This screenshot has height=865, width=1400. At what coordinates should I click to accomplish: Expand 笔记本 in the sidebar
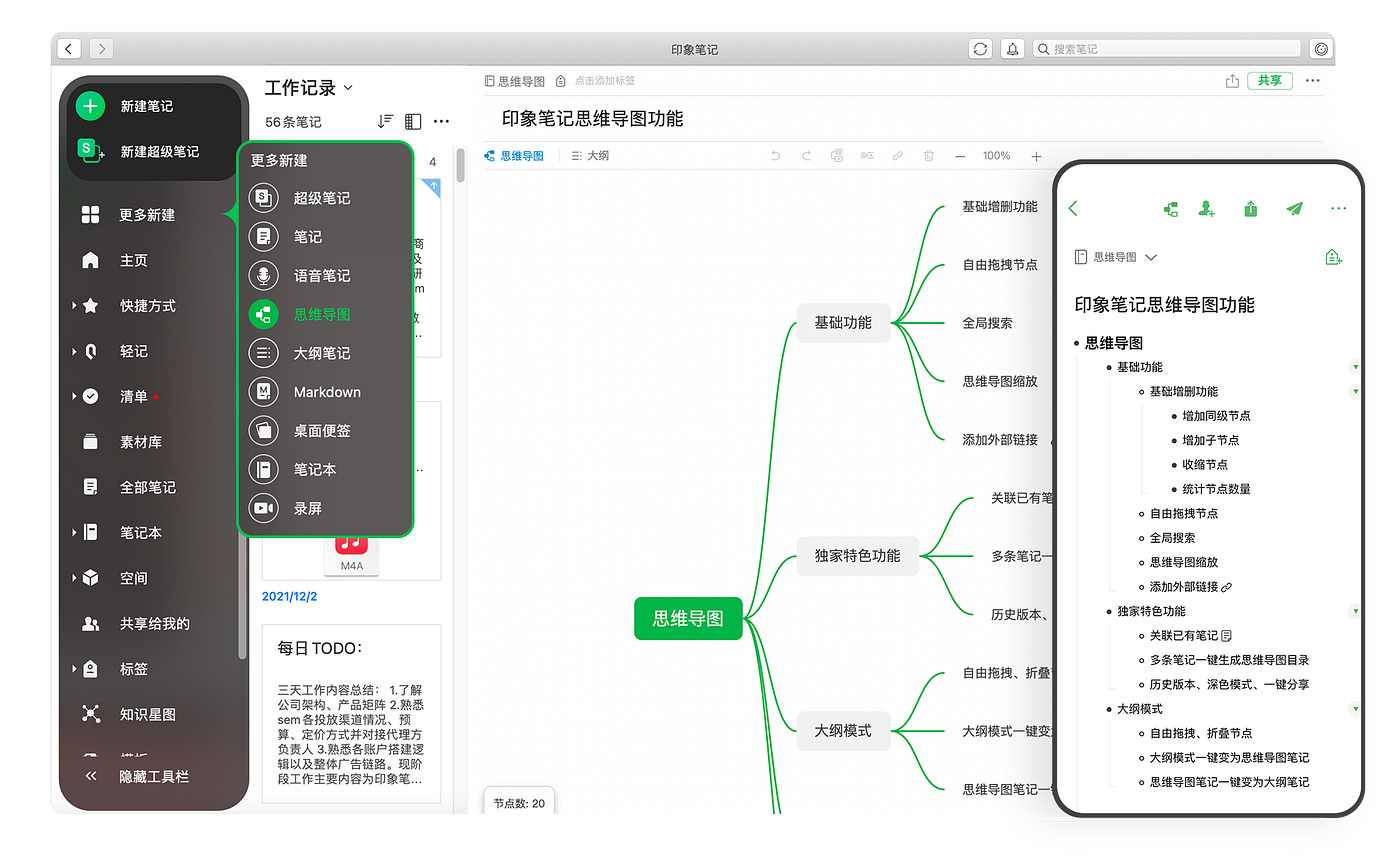coord(74,533)
